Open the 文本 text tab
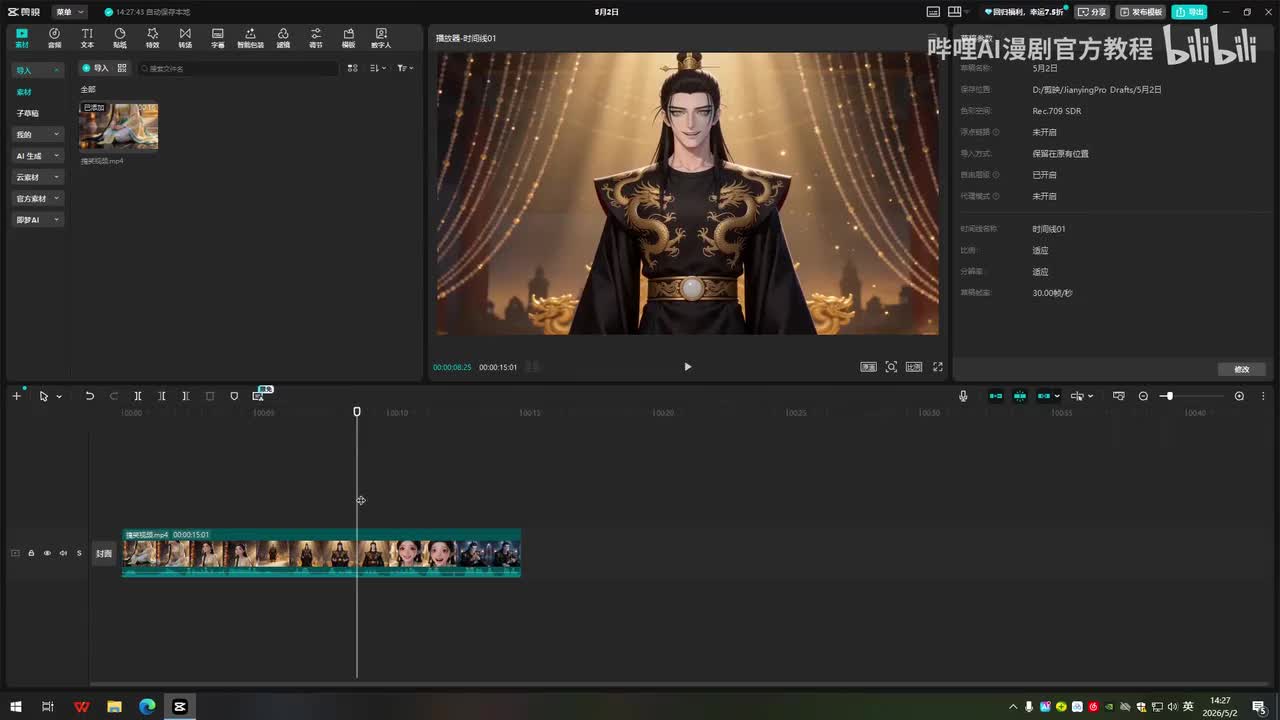1280x720 pixels. pyautogui.click(x=87, y=38)
